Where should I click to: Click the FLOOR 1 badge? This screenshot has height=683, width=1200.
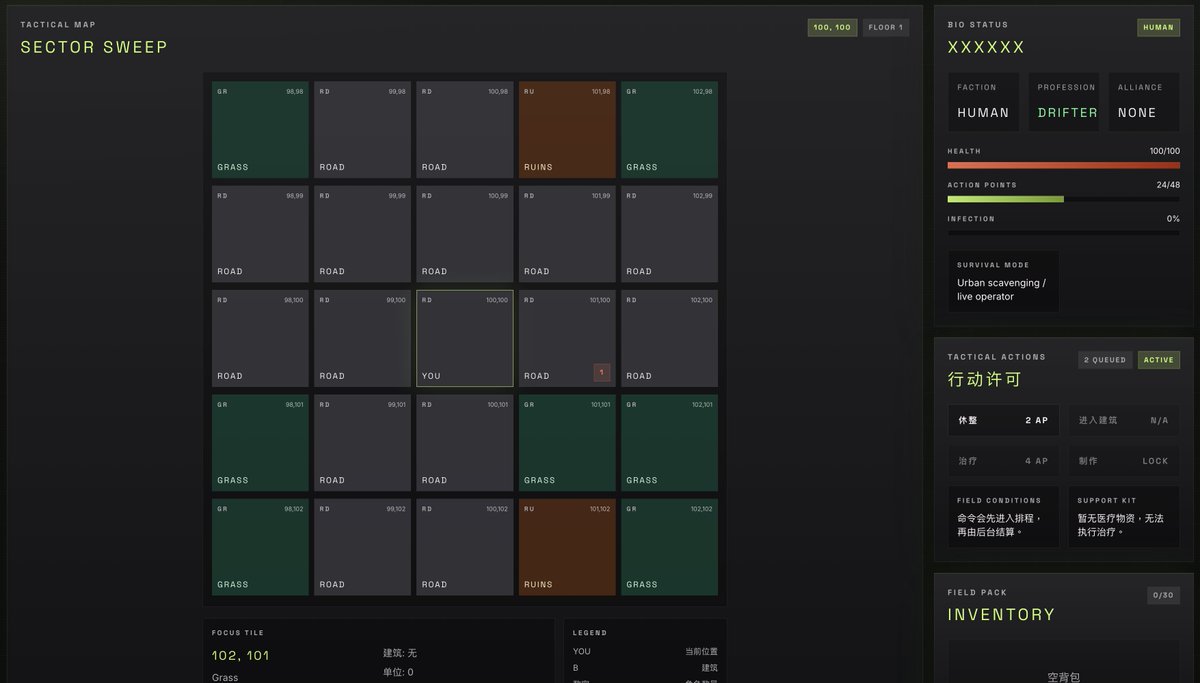point(886,28)
